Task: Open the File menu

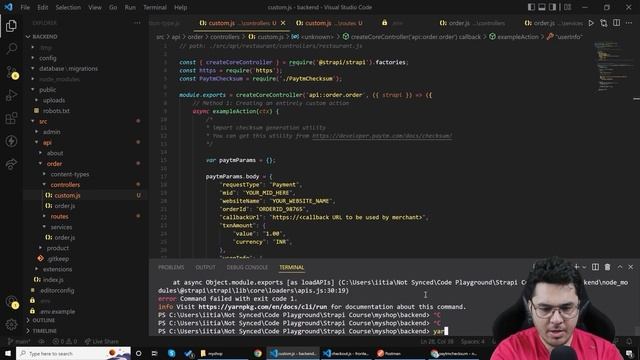Action: click(25, 7)
